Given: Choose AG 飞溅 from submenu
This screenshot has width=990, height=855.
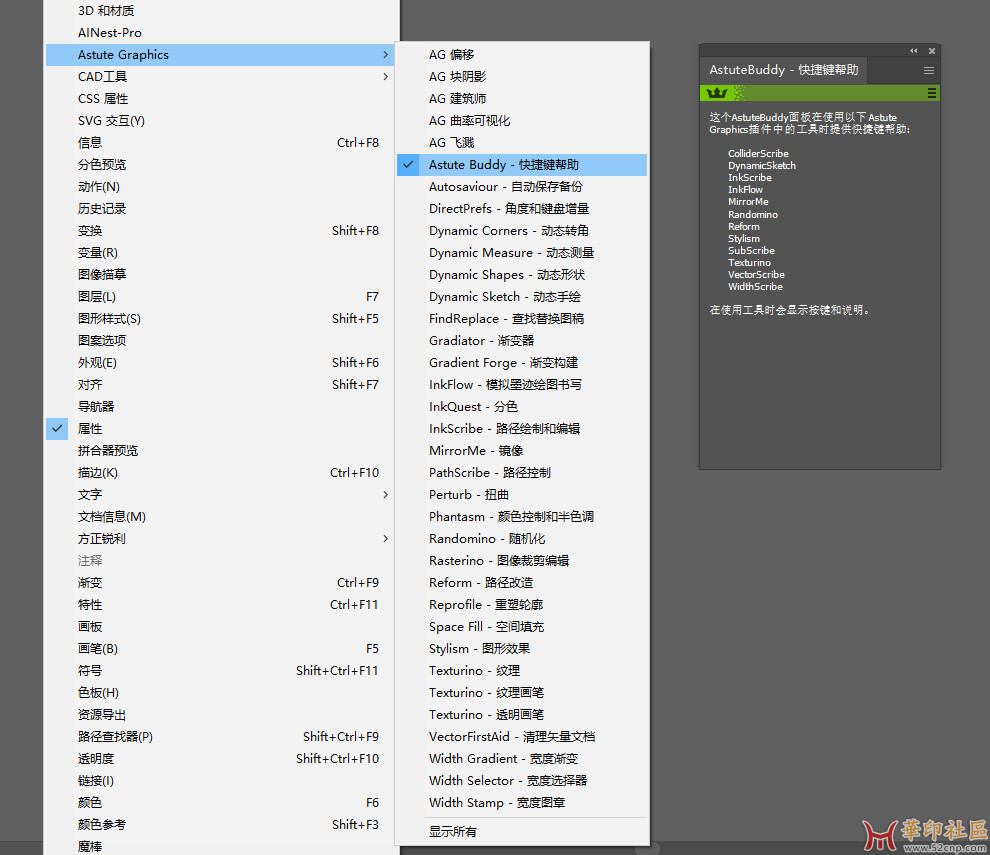Looking at the screenshot, I should point(522,143).
